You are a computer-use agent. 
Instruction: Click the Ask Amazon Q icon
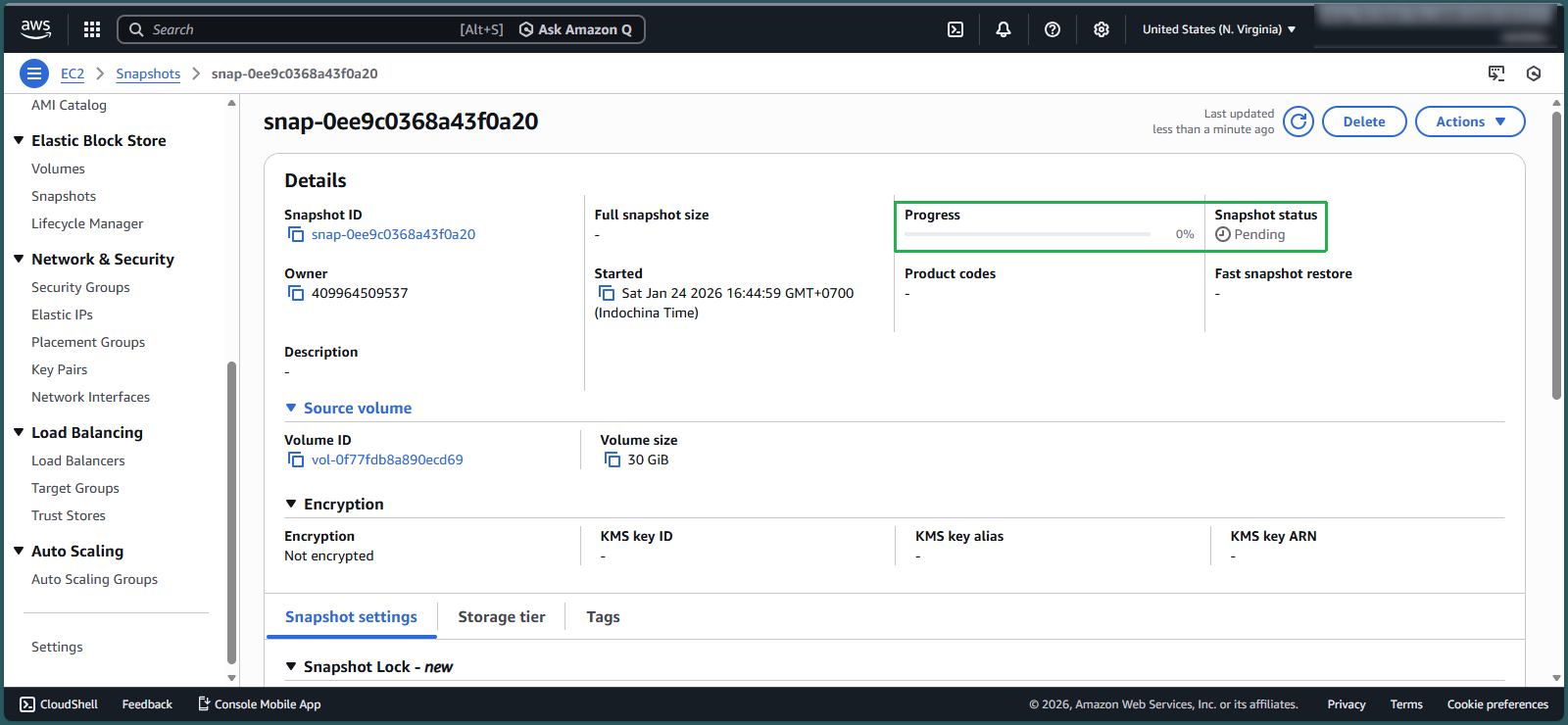[526, 29]
